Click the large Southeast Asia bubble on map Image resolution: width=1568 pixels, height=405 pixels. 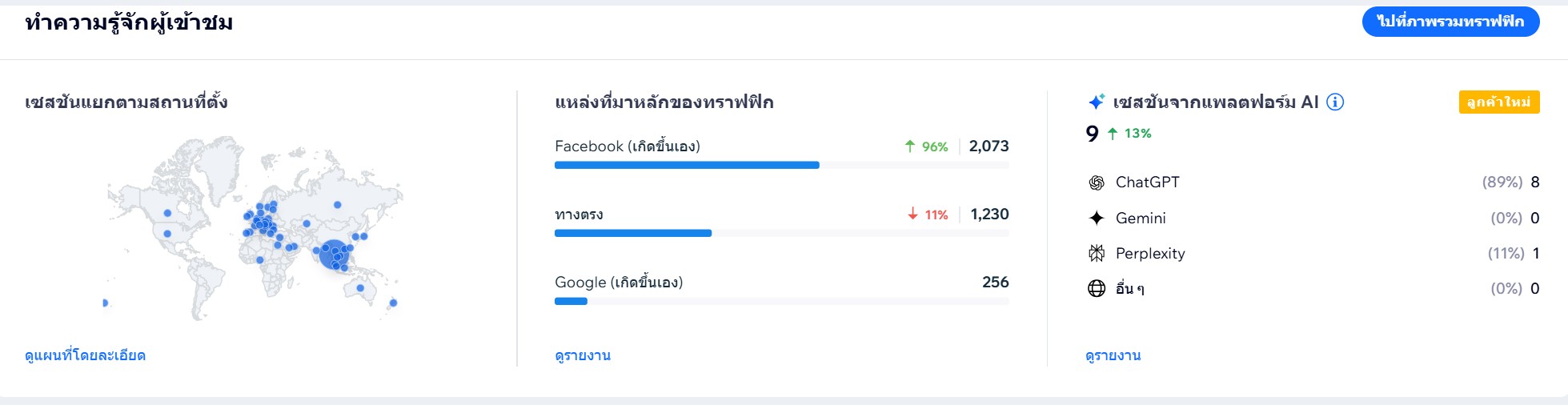pos(334,254)
